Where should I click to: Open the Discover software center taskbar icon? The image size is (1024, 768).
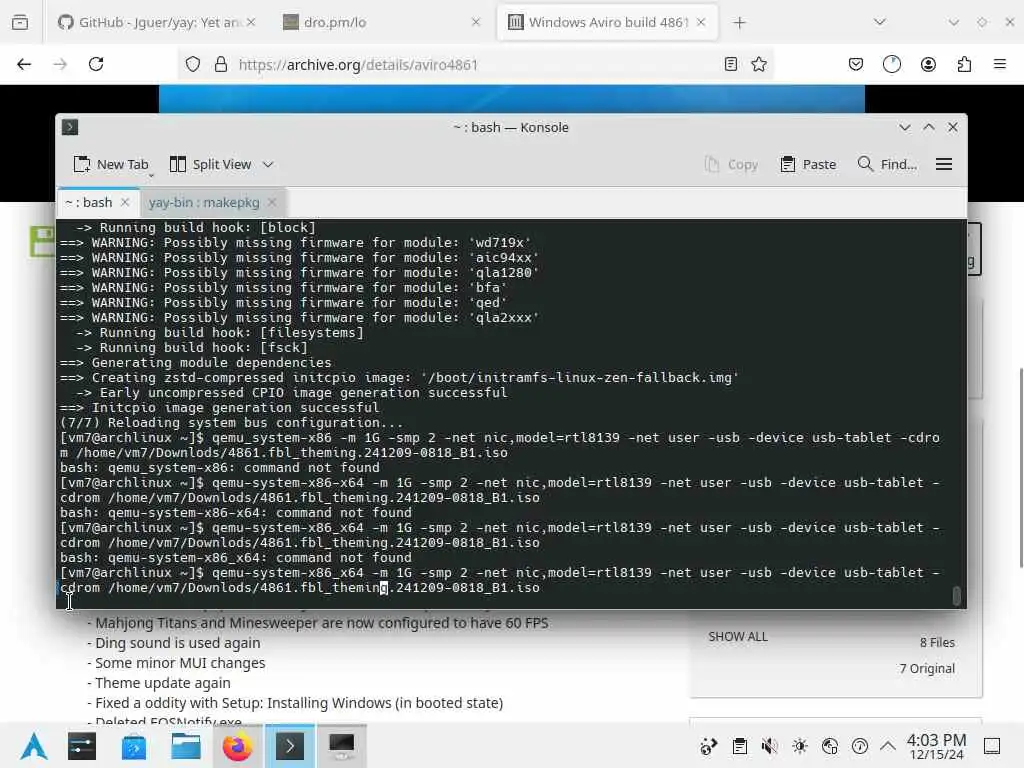pyautogui.click(x=134, y=746)
